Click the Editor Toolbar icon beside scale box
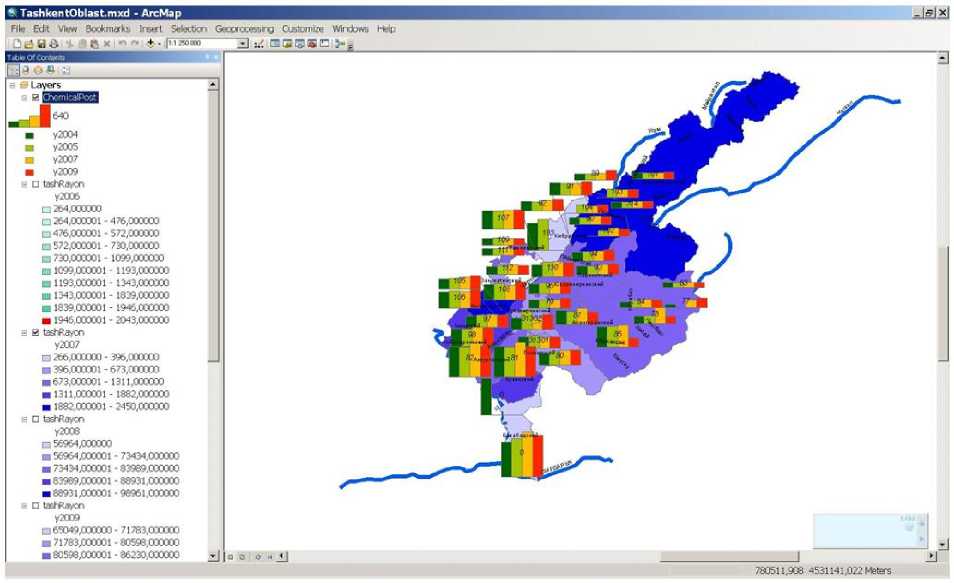This screenshot has height=583, width=954. point(260,44)
